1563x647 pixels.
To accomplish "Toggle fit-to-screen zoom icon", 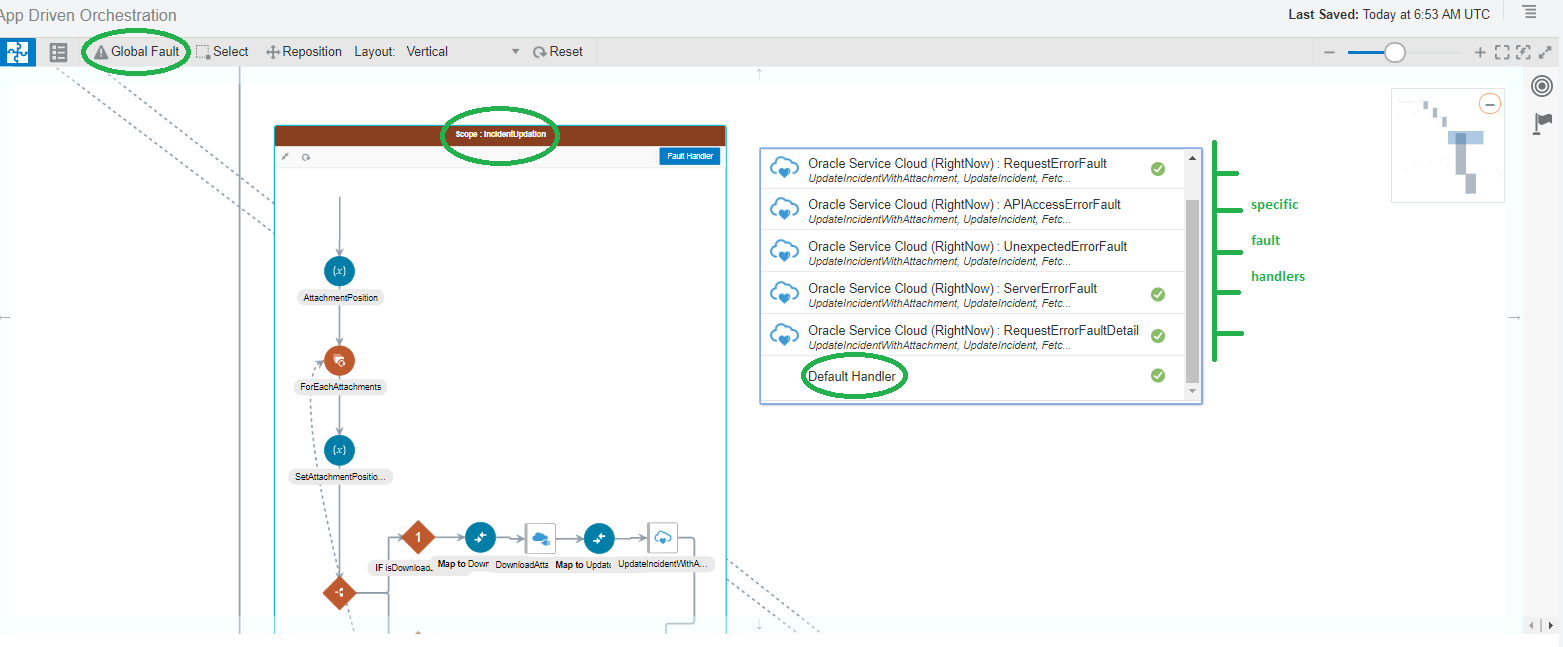I will (x=1501, y=53).
